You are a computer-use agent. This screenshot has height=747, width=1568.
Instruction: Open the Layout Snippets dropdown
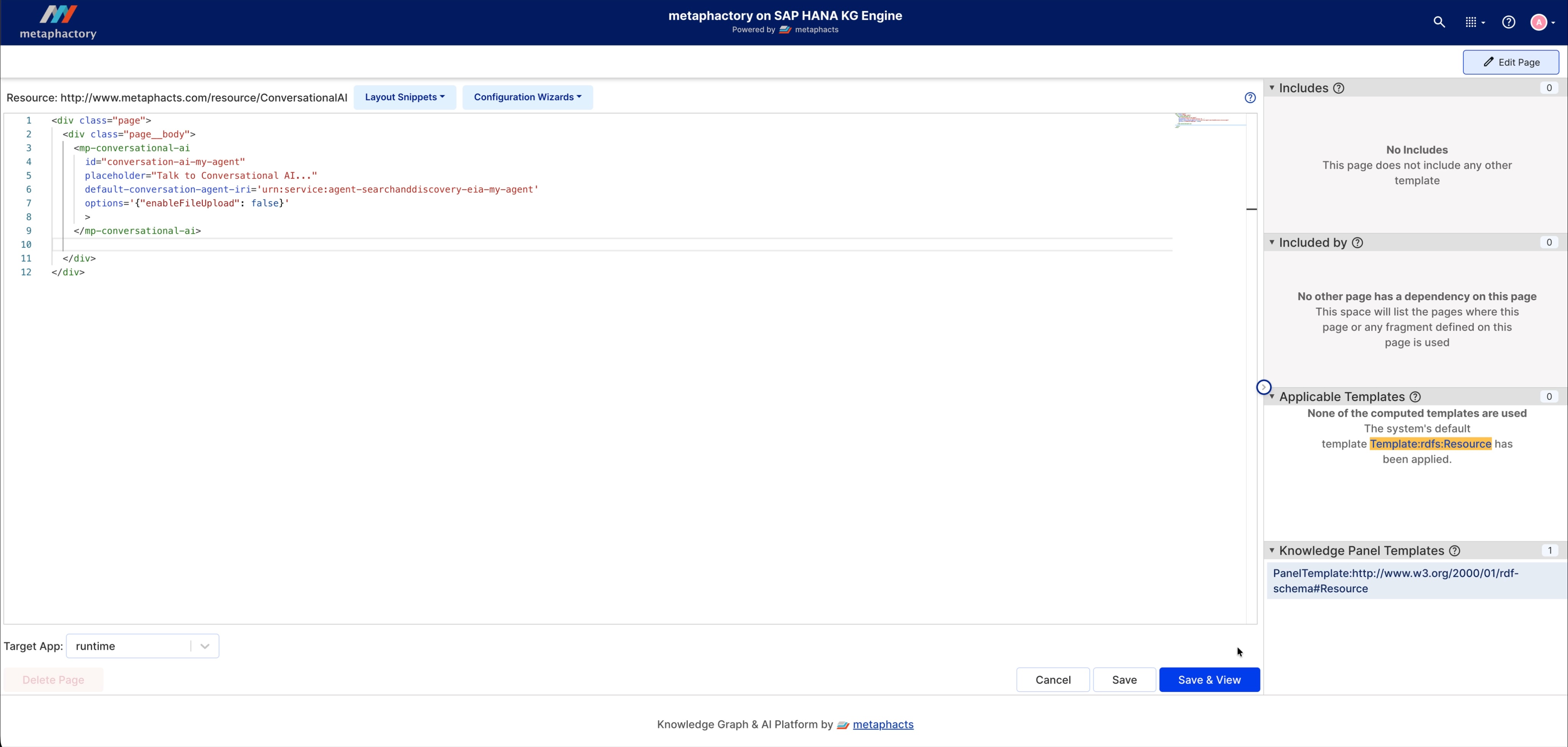(405, 97)
